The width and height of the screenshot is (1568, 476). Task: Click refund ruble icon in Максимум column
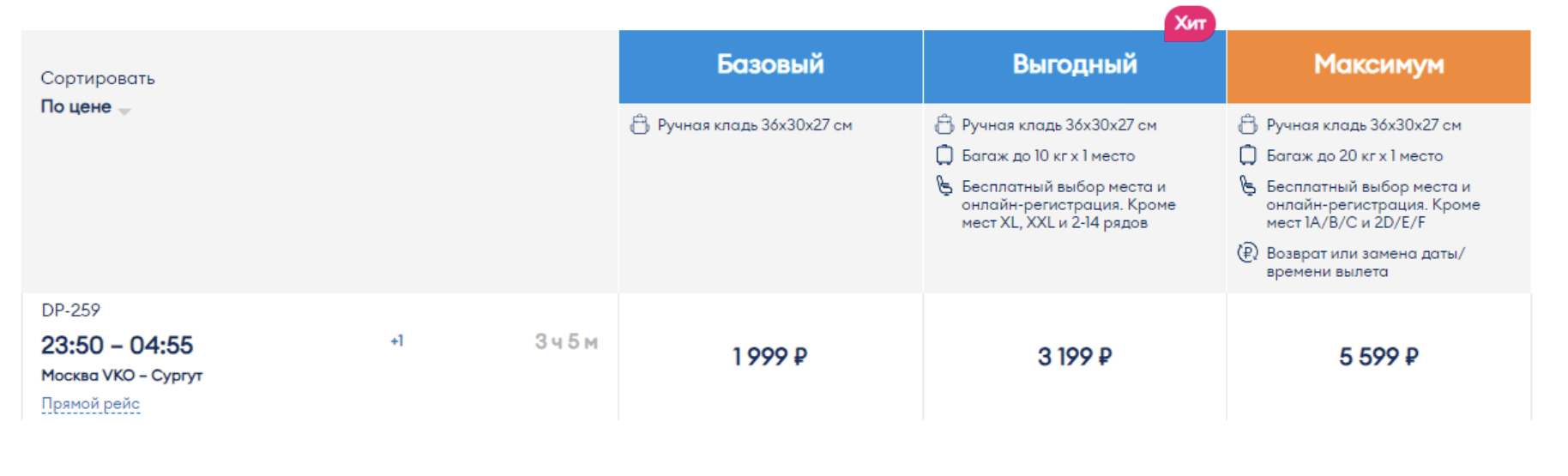[1247, 253]
